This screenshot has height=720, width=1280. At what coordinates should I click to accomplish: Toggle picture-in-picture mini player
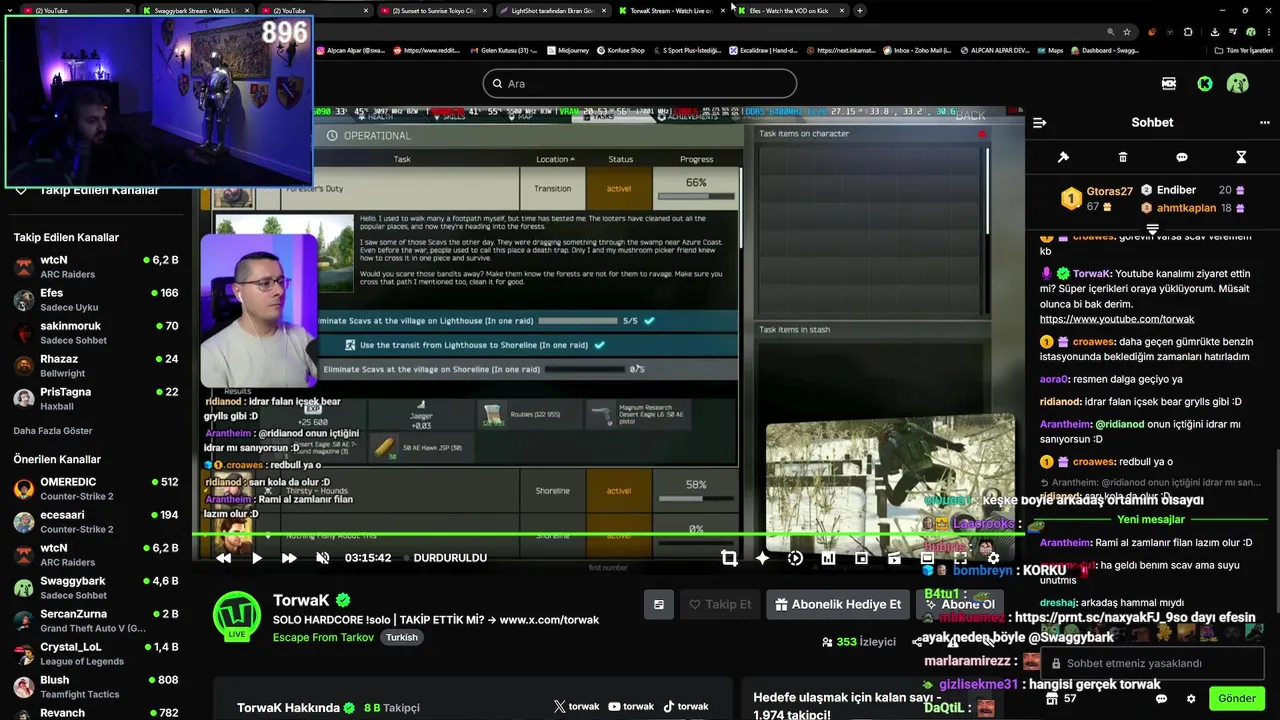(861, 558)
